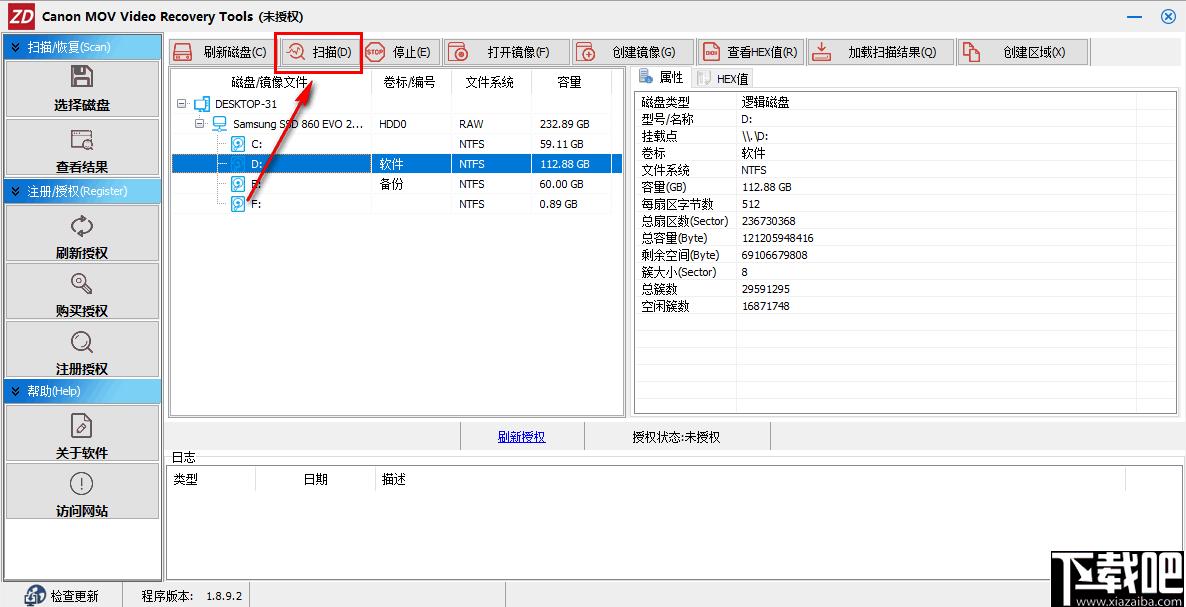
Task: Click the F: drive icon
Action: (238, 204)
